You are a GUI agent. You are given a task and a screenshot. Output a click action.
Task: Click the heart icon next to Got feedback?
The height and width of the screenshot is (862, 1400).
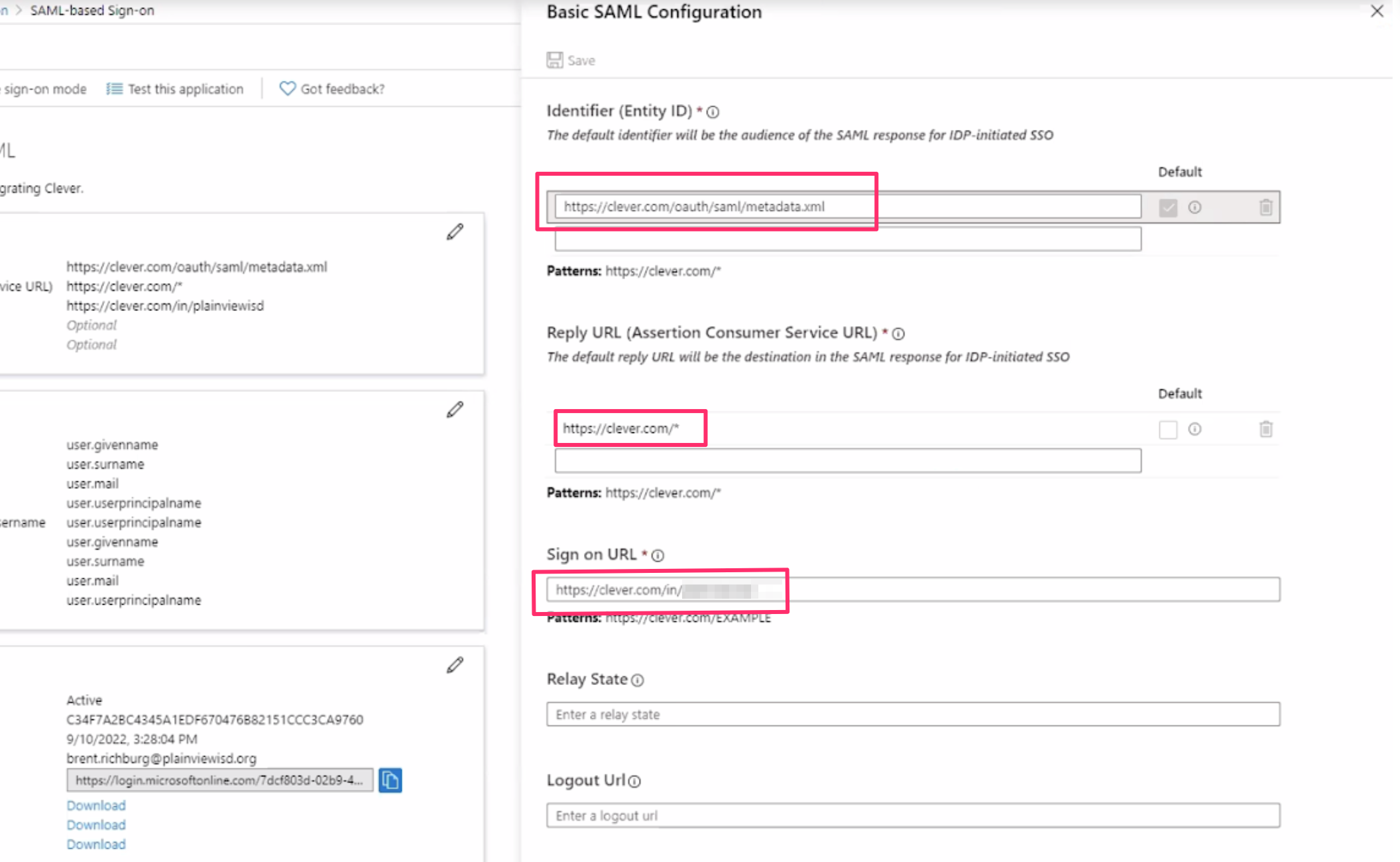[x=286, y=88]
